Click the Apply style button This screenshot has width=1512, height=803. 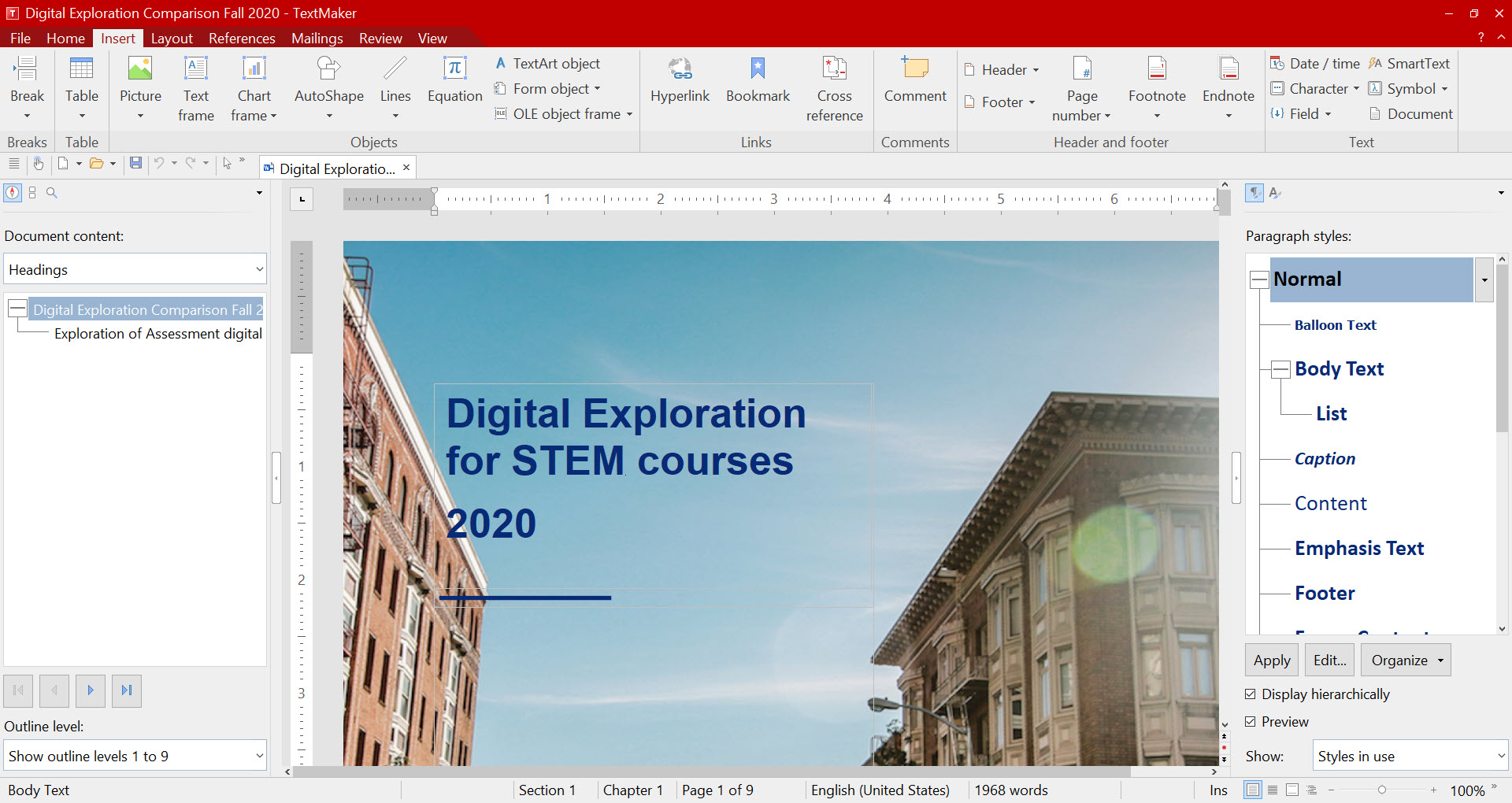point(1272,660)
